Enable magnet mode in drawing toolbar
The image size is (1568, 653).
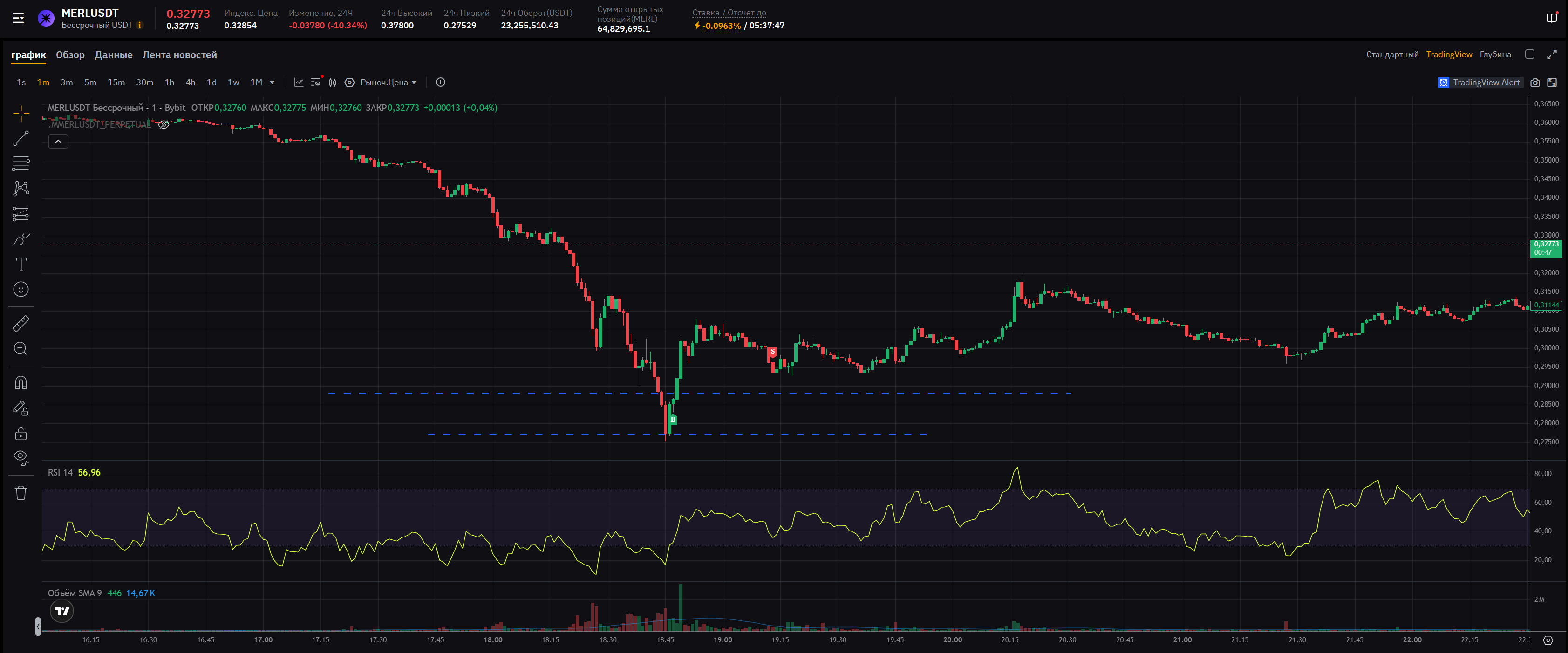tap(20, 382)
